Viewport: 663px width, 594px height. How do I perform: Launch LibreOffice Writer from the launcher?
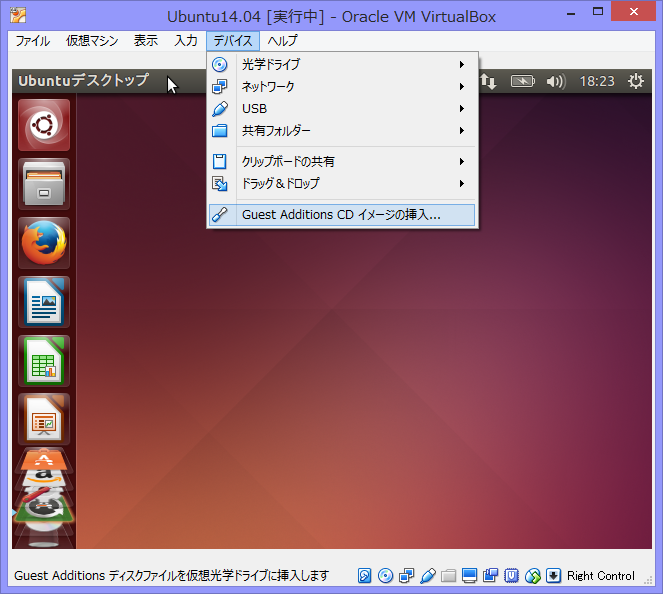point(44,302)
